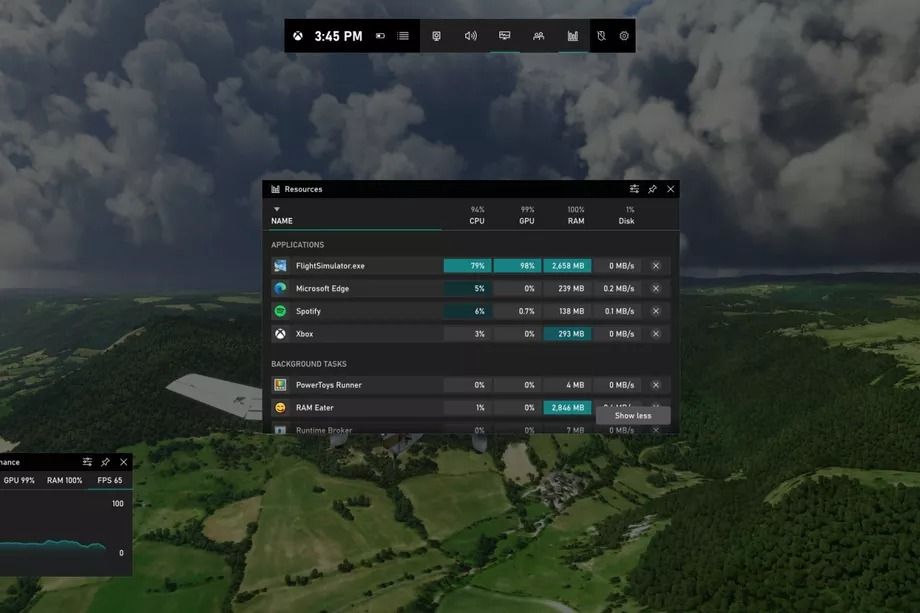Click sort arrow above NAME column
The height and width of the screenshot is (613, 920).
click(277, 209)
